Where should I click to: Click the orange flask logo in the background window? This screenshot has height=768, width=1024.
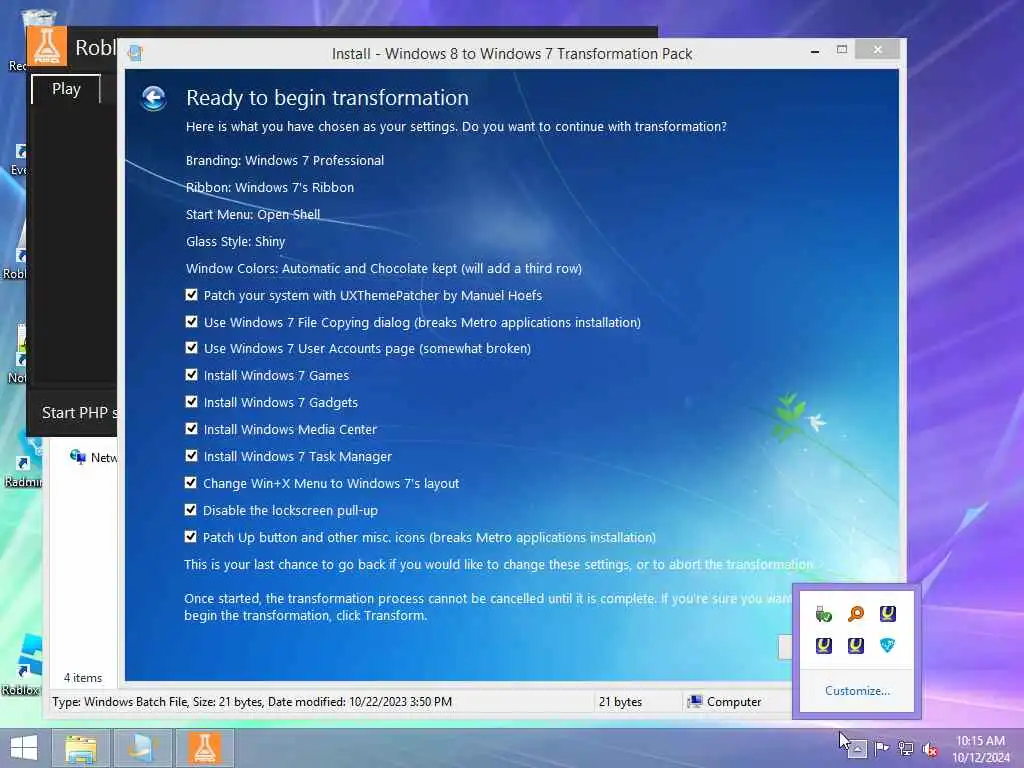pyautogui.click(x=47, y=46)
